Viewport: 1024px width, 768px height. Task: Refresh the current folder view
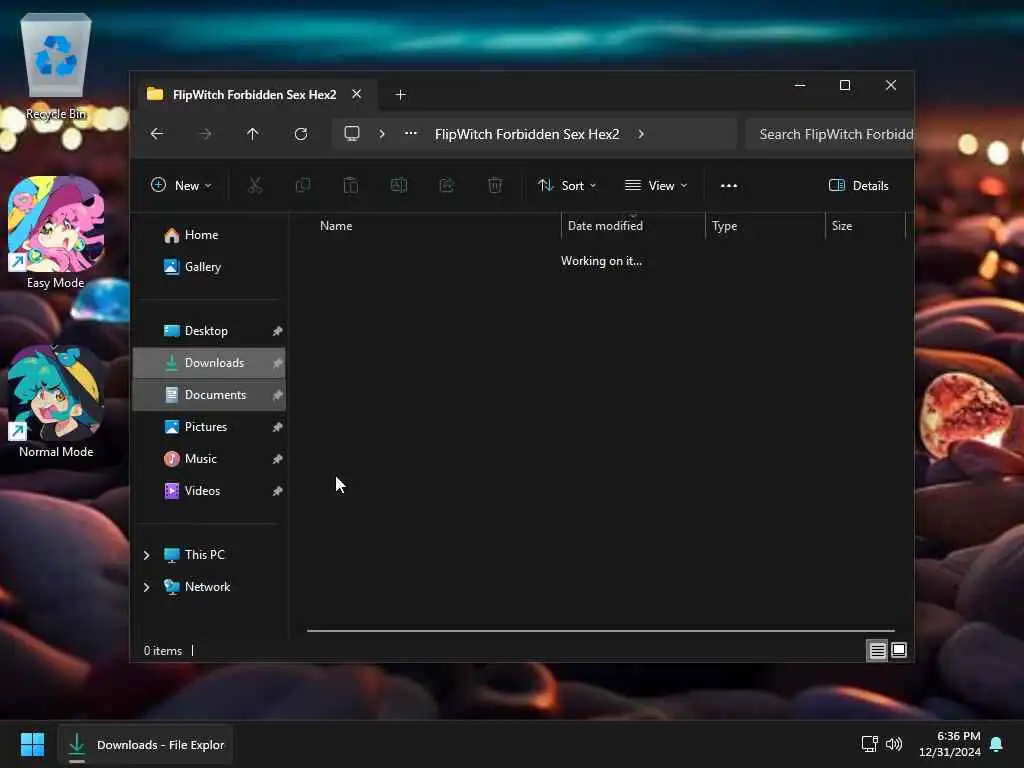tap(301, 134)
